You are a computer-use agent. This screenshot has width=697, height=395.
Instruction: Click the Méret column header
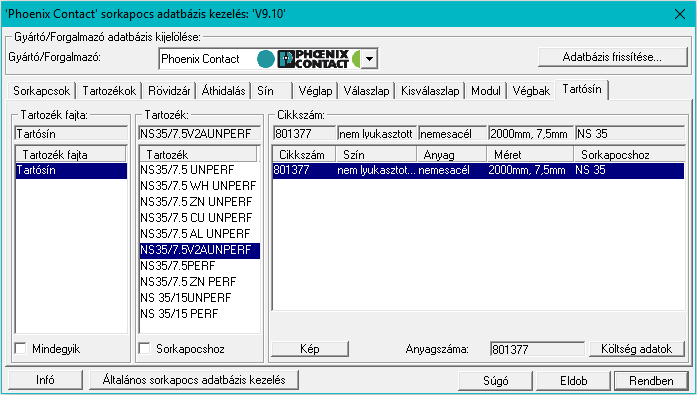(530, 155)
